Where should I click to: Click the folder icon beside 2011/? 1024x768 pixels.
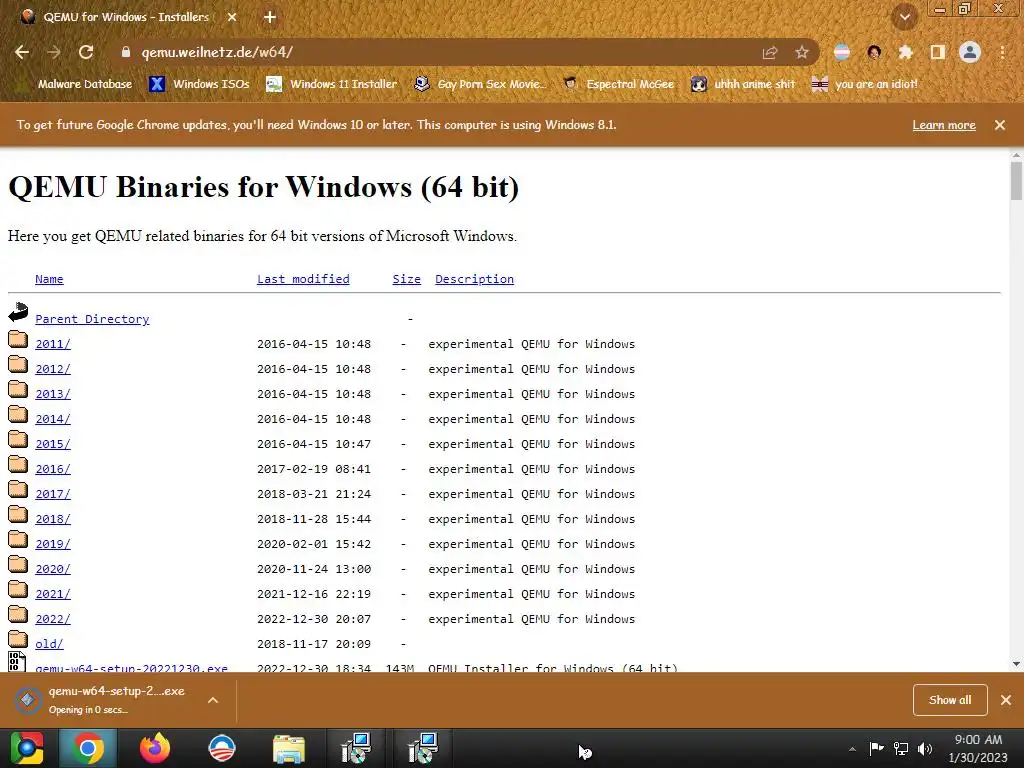tap(18, 339)
